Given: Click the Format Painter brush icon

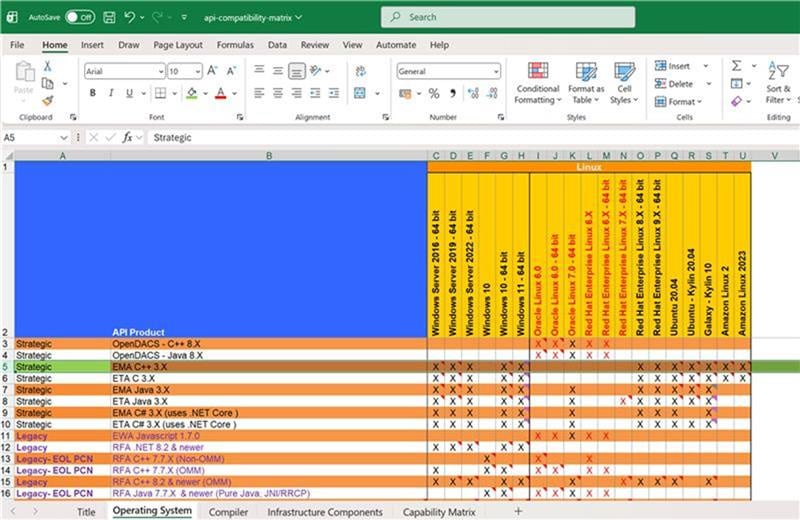Looking at the screenshot, I should [x=47, y=101].
